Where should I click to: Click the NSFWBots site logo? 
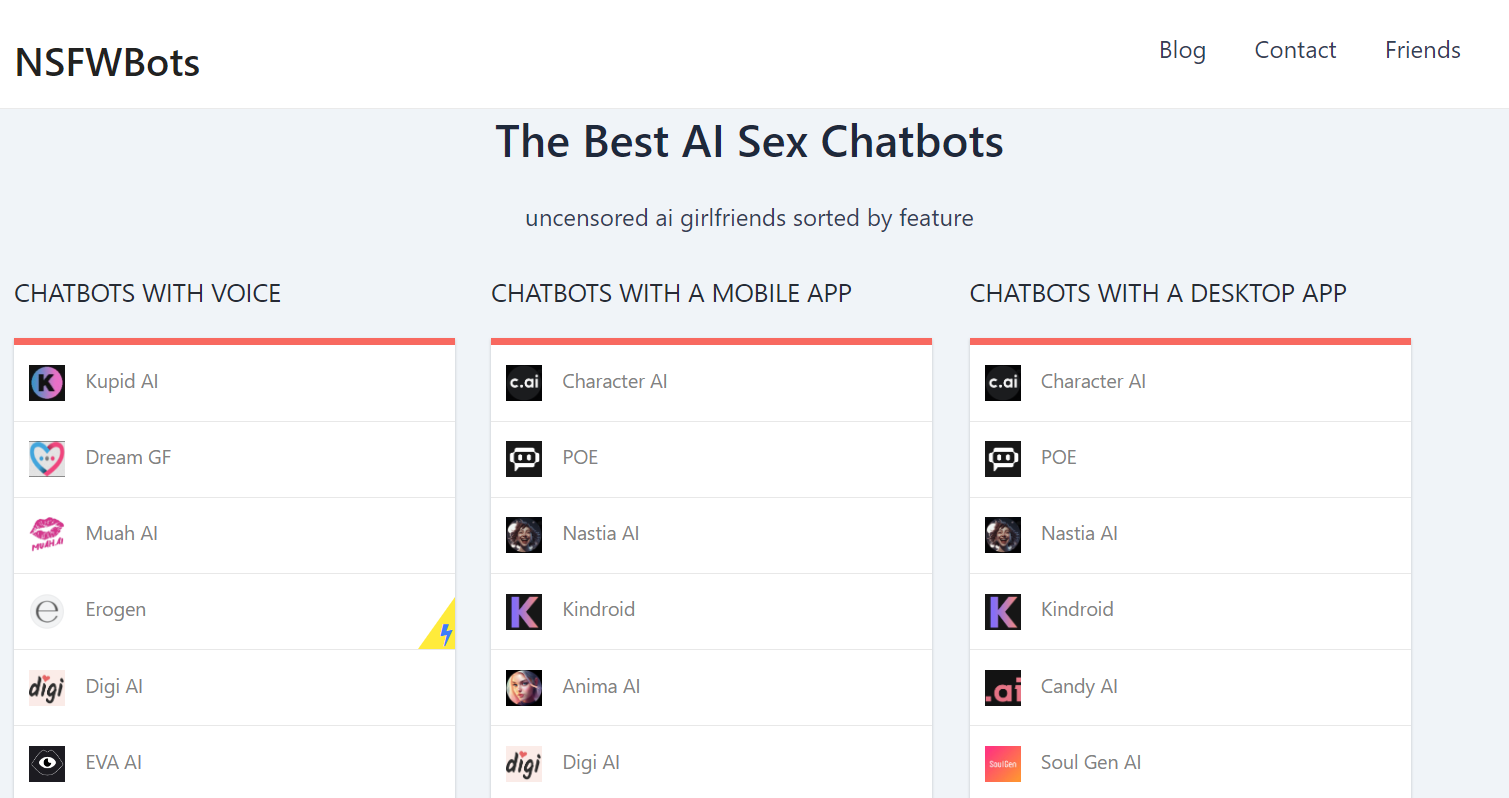(106, 61)
